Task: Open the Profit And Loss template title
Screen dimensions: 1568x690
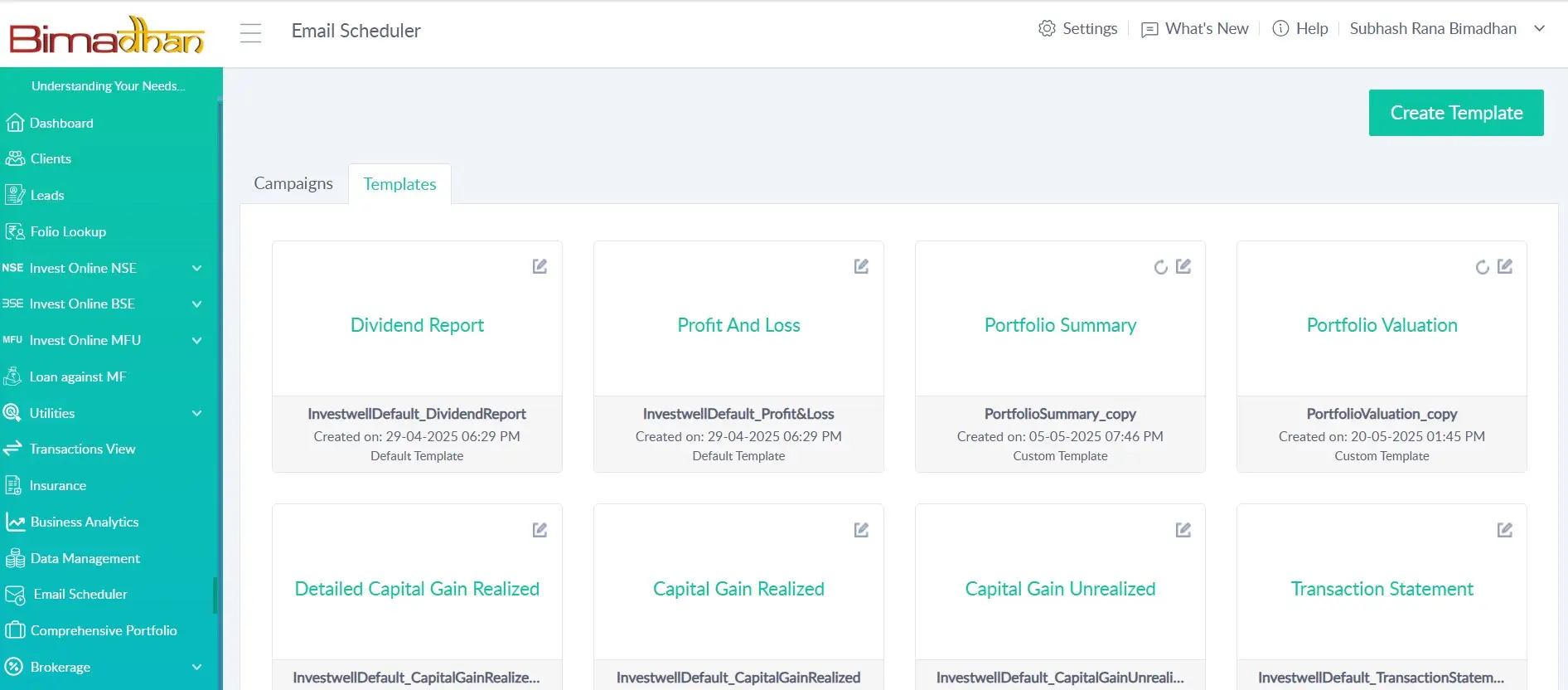Action: pyautogui.click(x=738, y=325)
